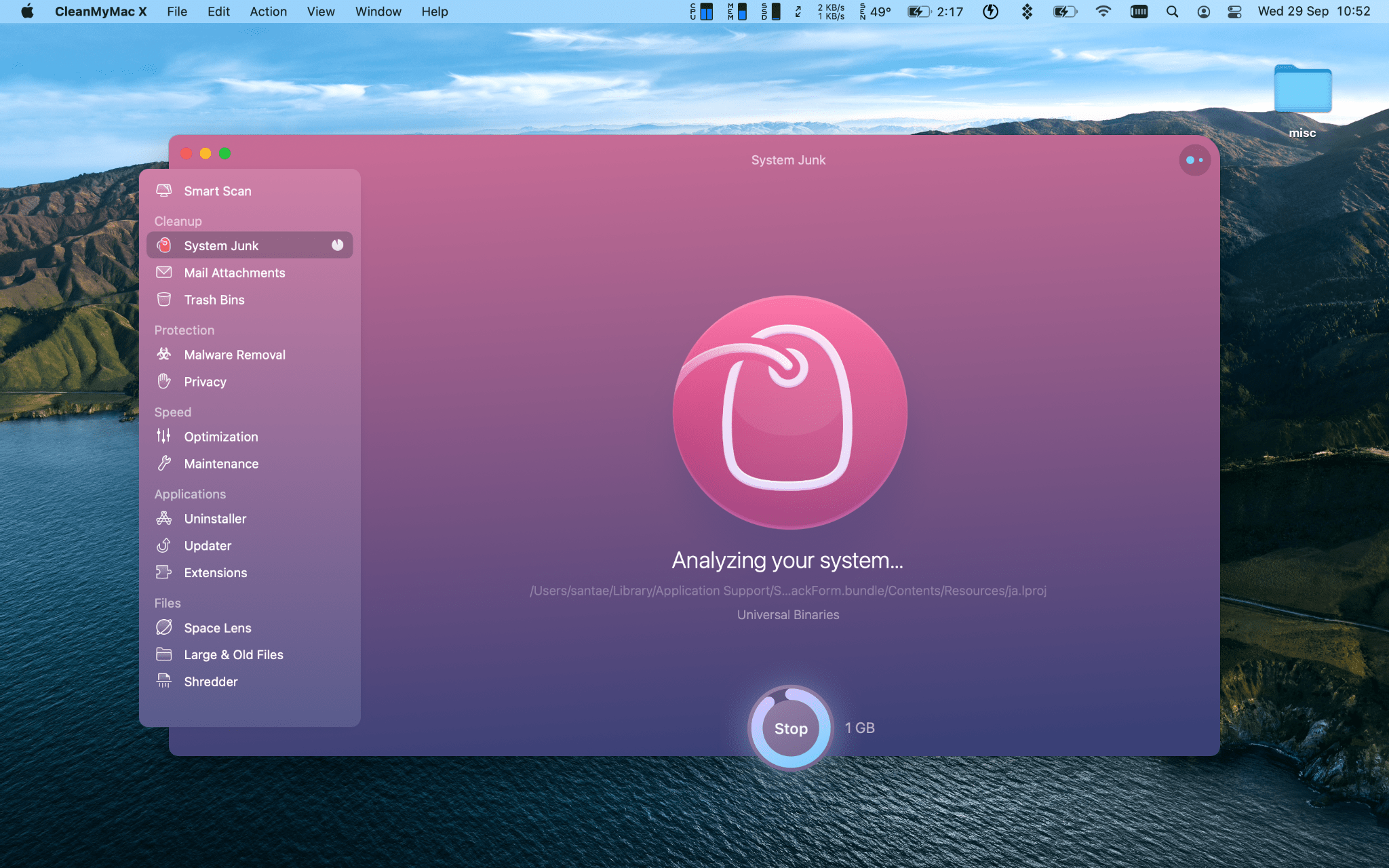Viewport: 1389px width, 868px height.
Task: Stop the system scan
Action: point(791,728)
